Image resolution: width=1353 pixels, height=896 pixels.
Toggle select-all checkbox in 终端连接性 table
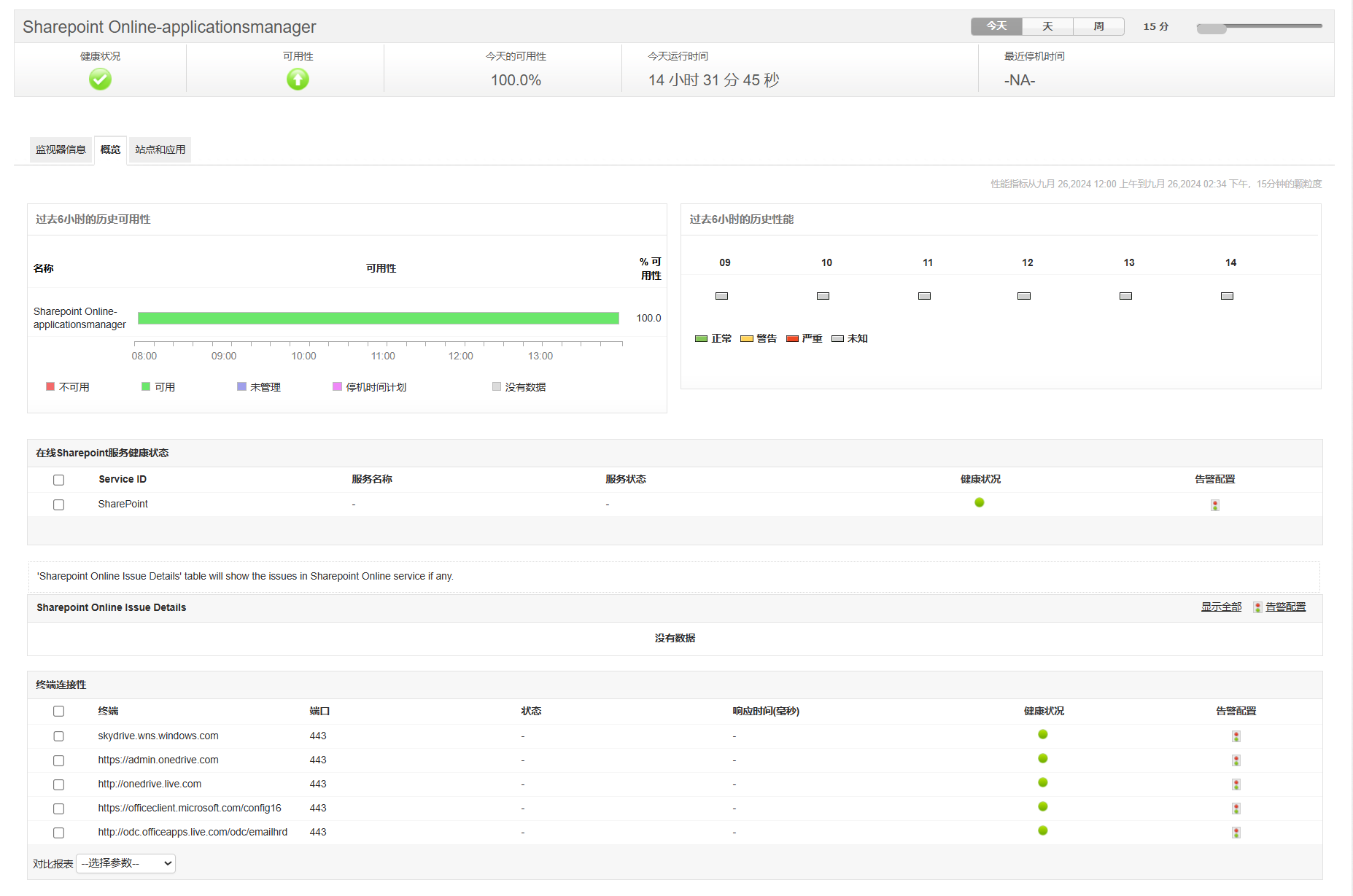[58, 712]
